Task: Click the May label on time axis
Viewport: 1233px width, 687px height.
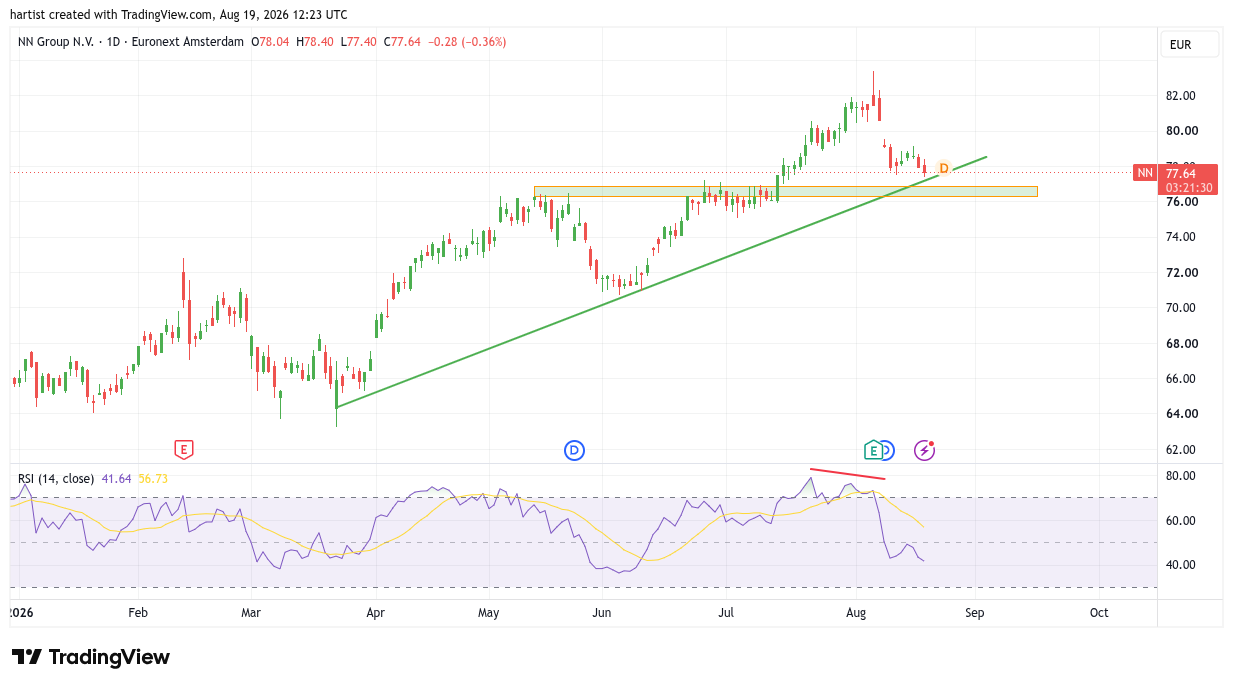Action: coord(488,612)
